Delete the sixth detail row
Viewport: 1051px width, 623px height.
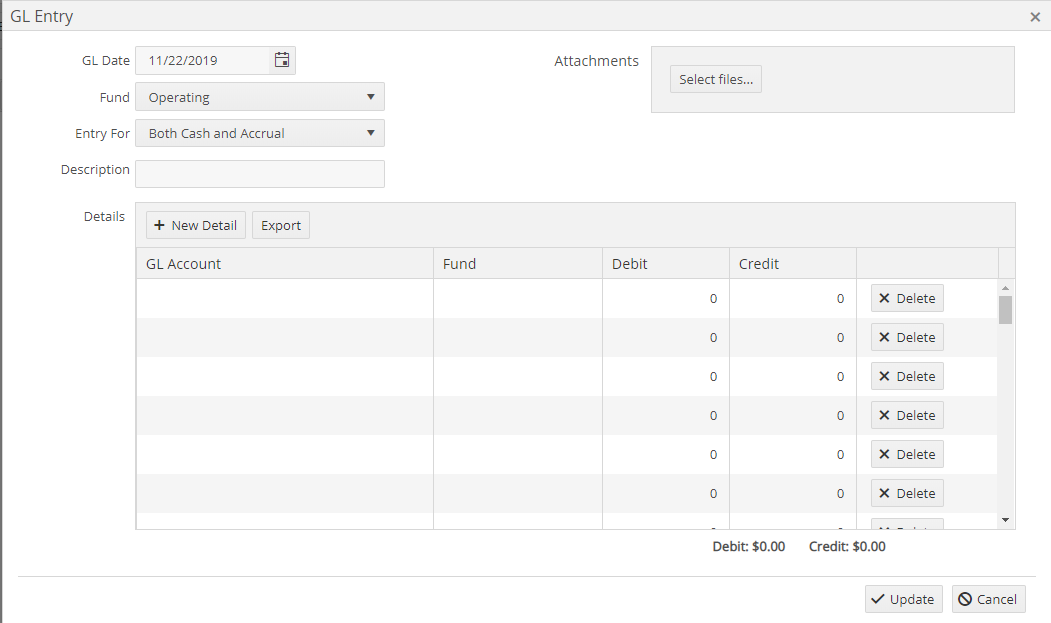(x=907, y=493)
